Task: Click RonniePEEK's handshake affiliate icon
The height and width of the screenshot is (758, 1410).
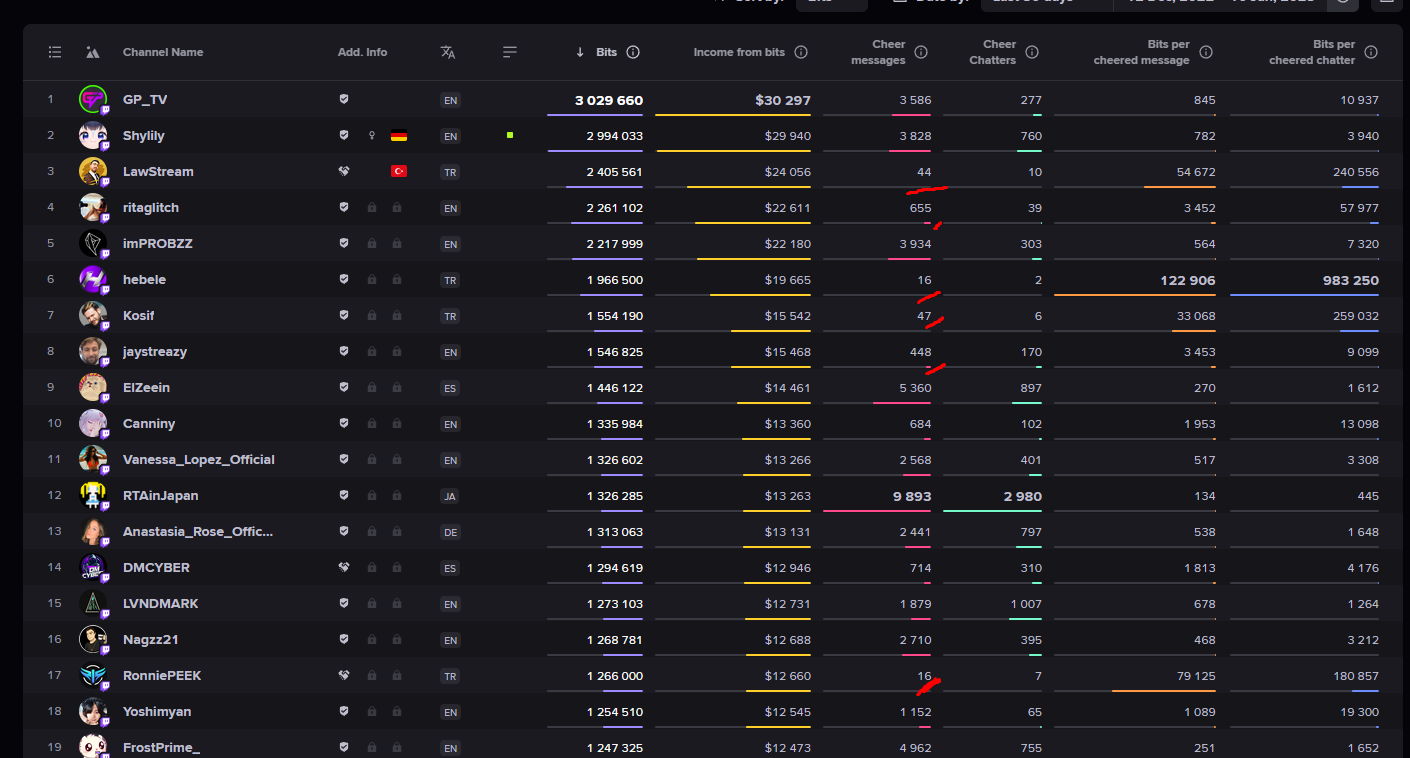Action: pyautogui.click(x=344, y=675)
